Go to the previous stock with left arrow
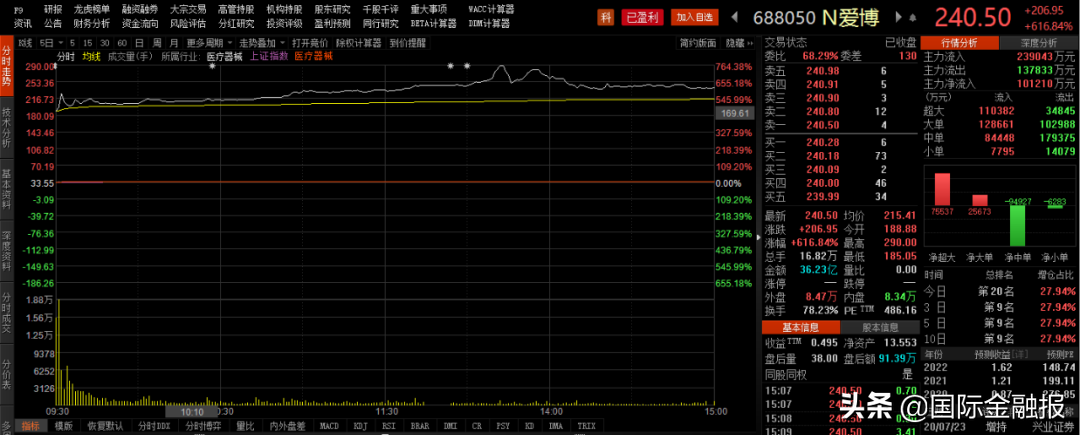This screenshot has width=1080, height=435. pos(734,17)
